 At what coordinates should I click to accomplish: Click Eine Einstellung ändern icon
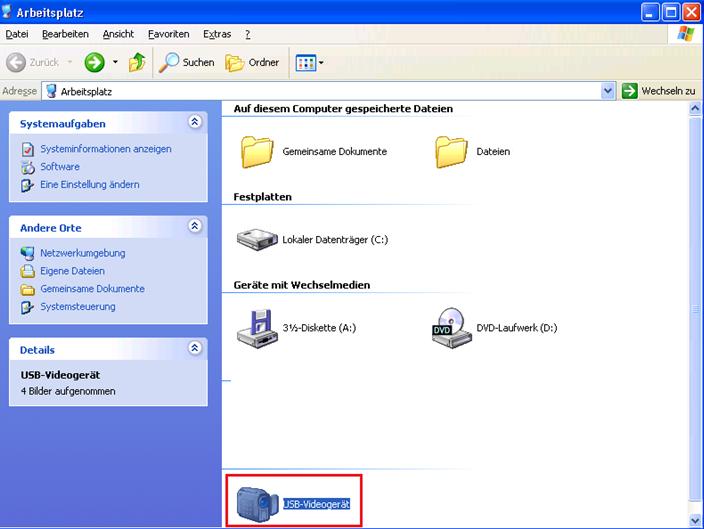click(27, 185)
